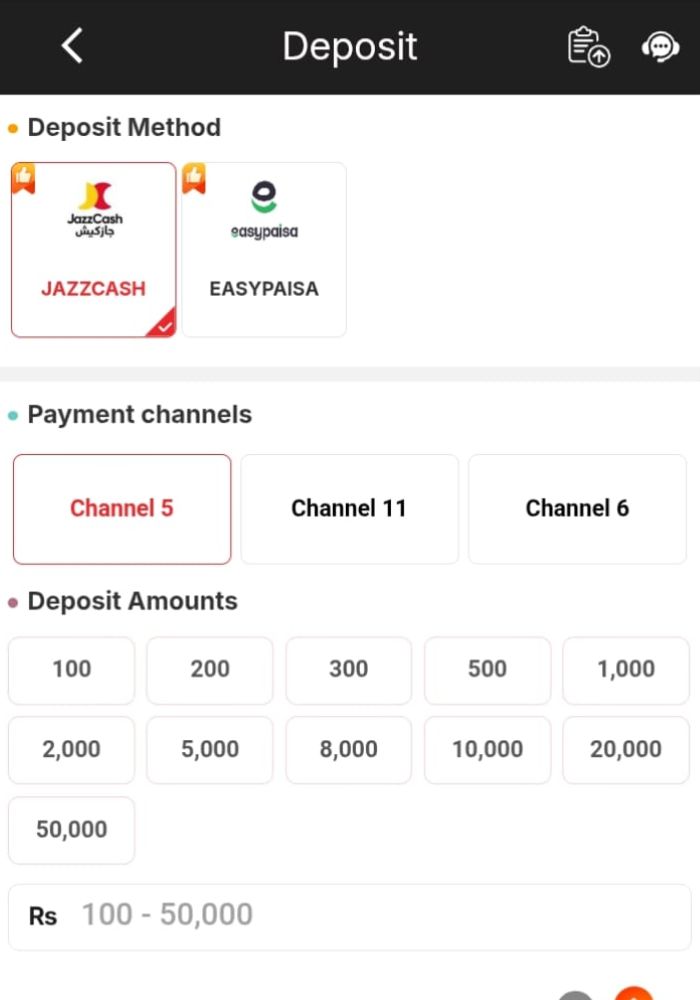The width and height of the screenshot is (700, 1000).
Task: Choose Channel 6 payment channel
Action: (578, 509)
